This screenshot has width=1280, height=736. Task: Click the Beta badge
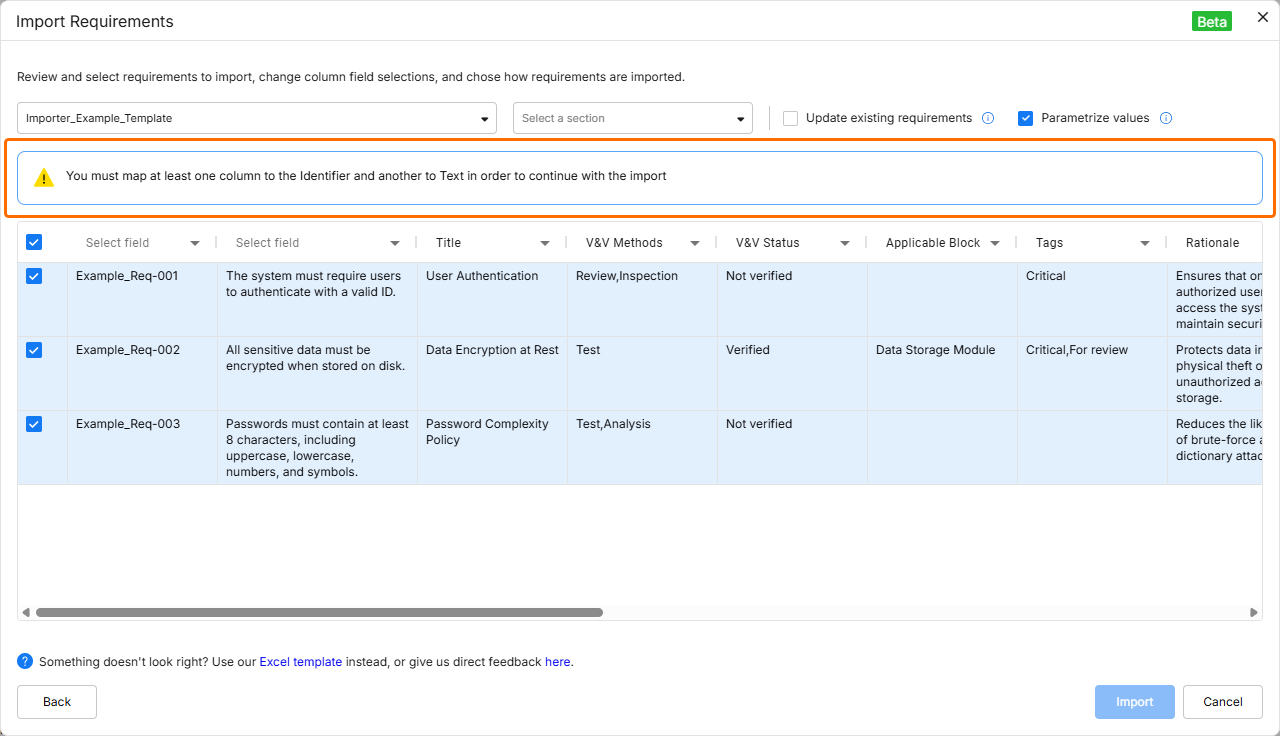click(1212, 21)
